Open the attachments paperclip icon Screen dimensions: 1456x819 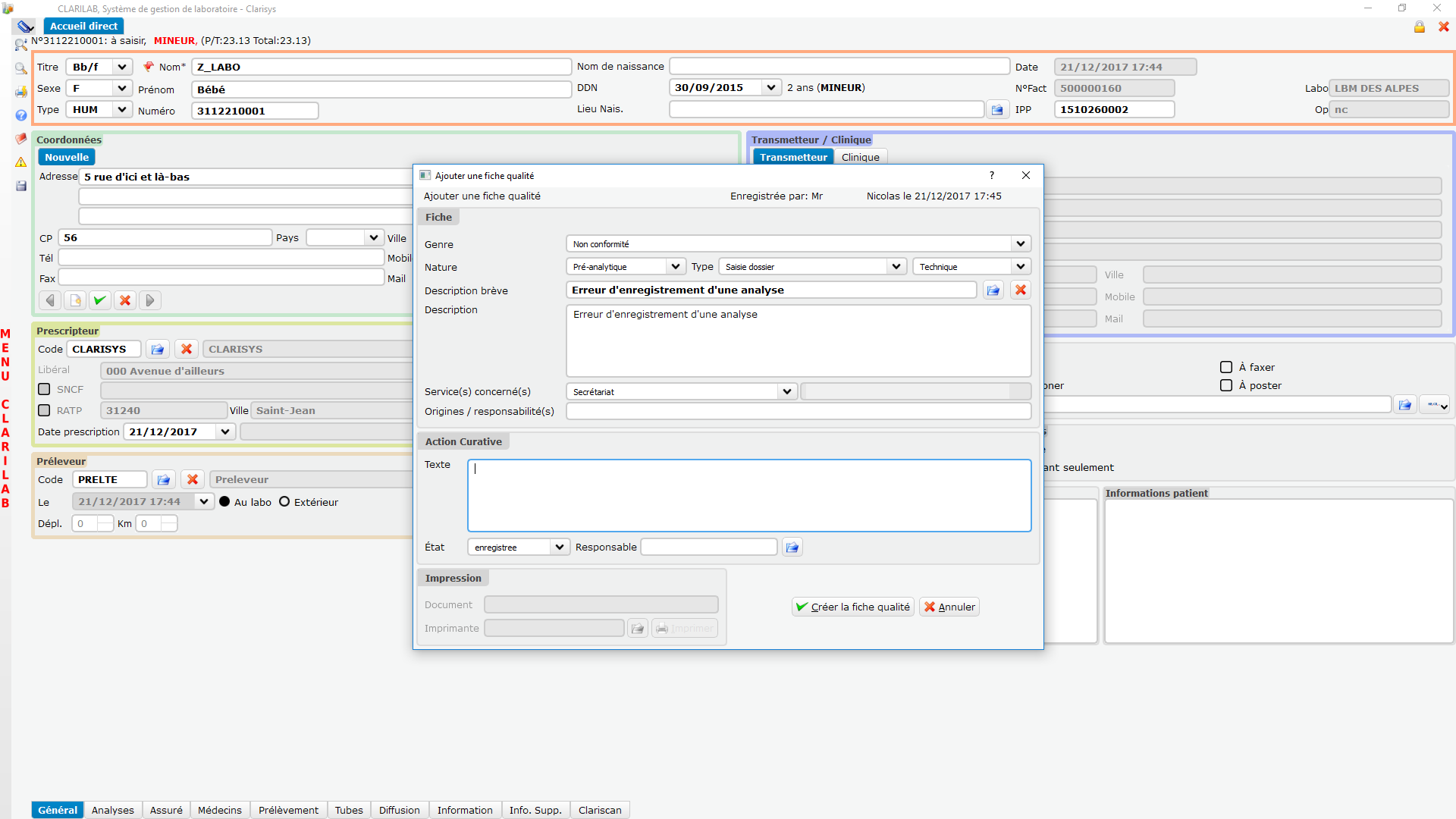coord(25,26)
